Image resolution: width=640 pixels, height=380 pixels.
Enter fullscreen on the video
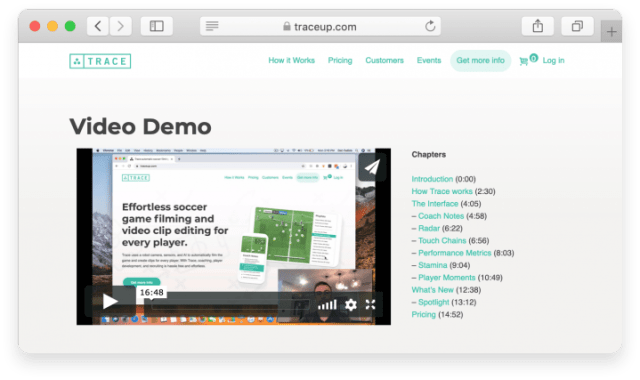point(370,304)
